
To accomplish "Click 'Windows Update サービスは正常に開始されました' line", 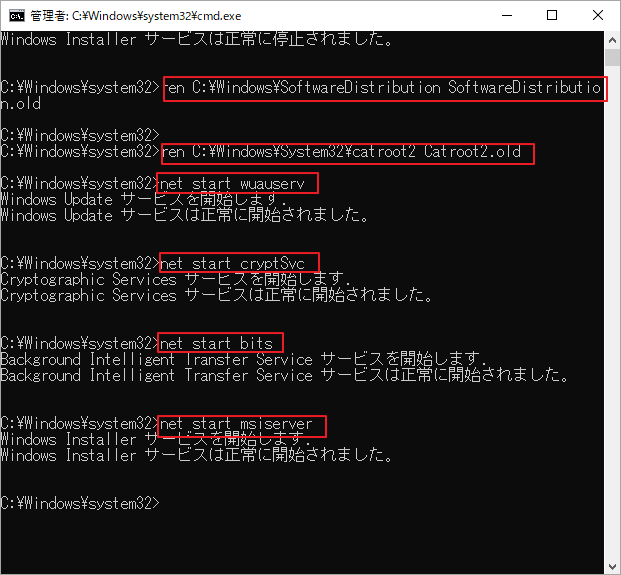I will pos(185,215).
